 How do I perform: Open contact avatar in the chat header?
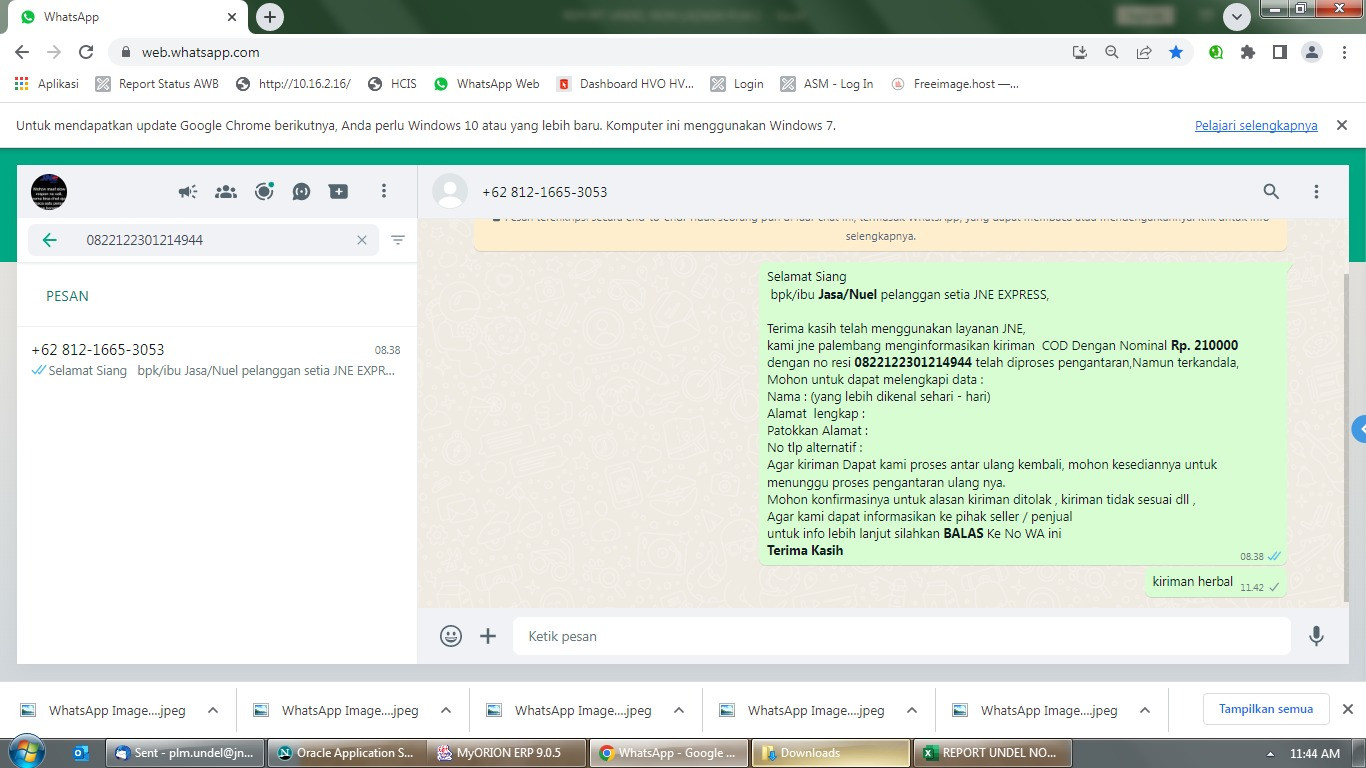(450, 191)
